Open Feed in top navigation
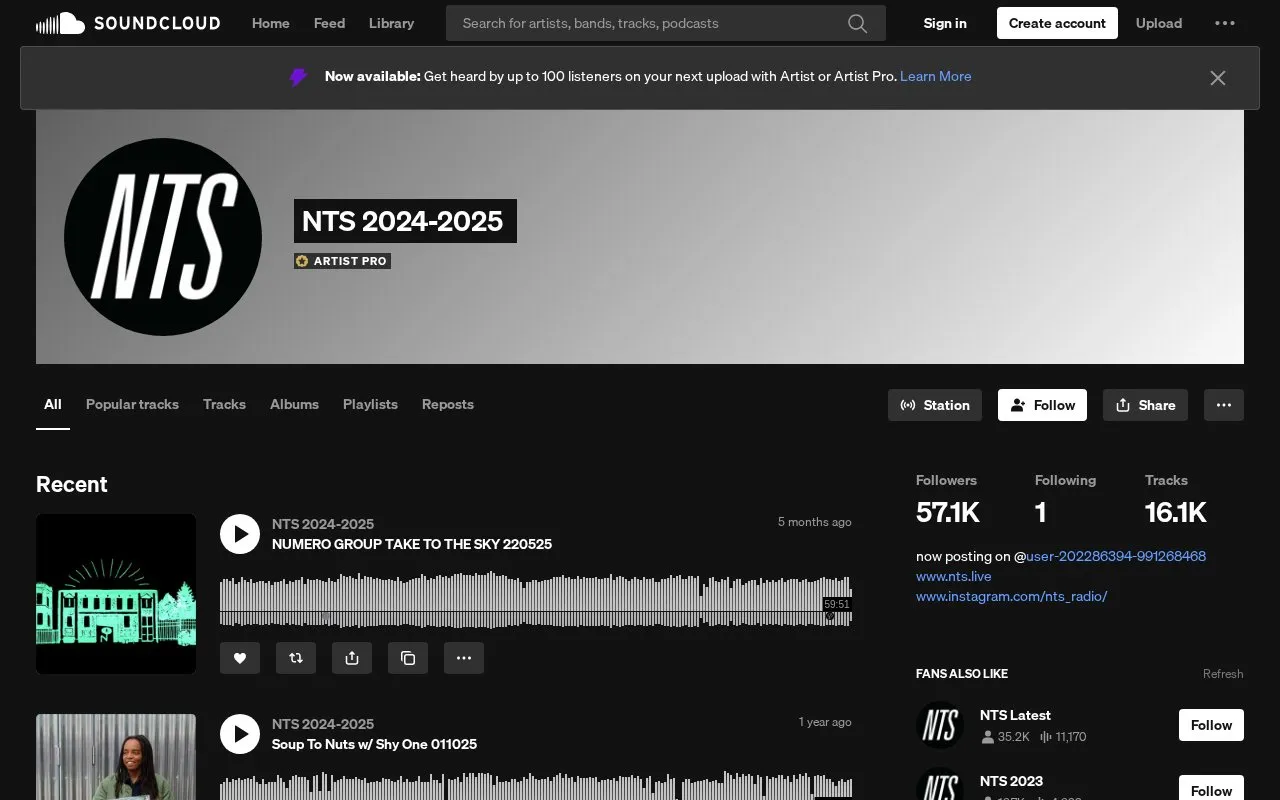Viewport: 1280px width, 800px height. [329, 23]
